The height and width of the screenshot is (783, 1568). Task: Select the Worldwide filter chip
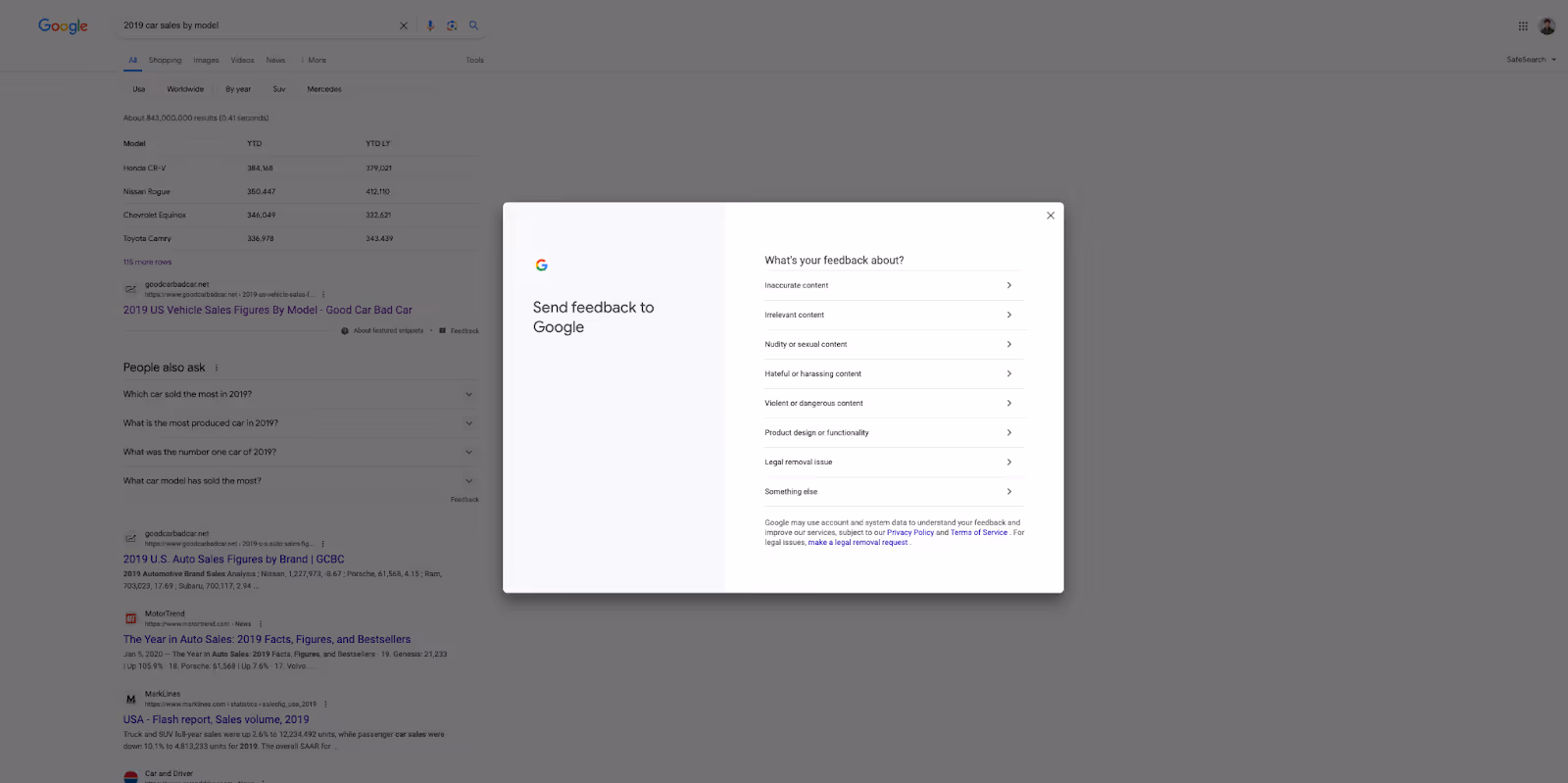[x=185, y=89]
